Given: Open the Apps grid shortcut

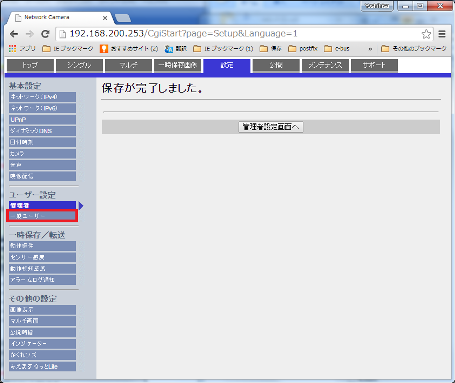Looking at the screenshot, I should pyautogui.click(x=22, y=49).
